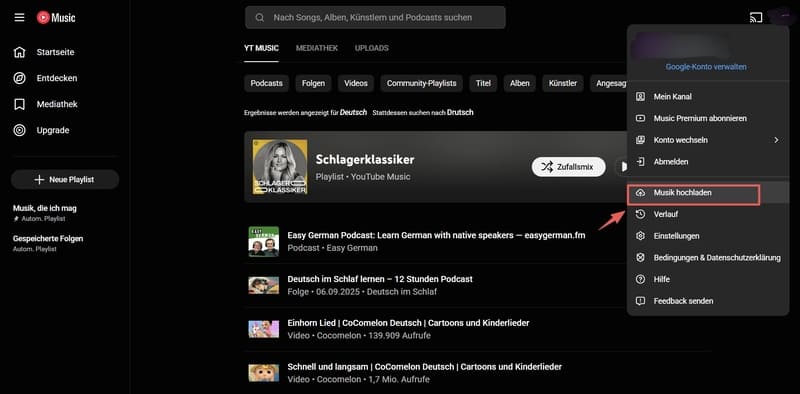
Task: Click the Startseite home icon
Action: 19,52
